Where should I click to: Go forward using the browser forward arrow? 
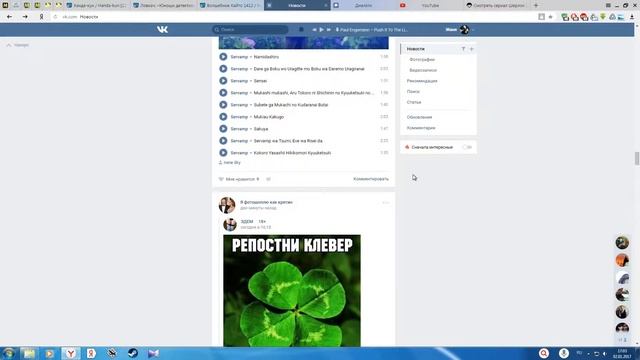click(x=25, y=17)
